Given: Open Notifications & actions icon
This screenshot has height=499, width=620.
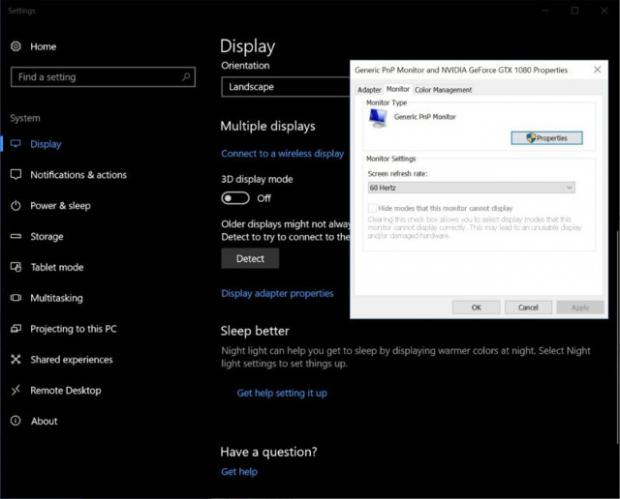Looking at the screenshot, I should tap(16, 175).
